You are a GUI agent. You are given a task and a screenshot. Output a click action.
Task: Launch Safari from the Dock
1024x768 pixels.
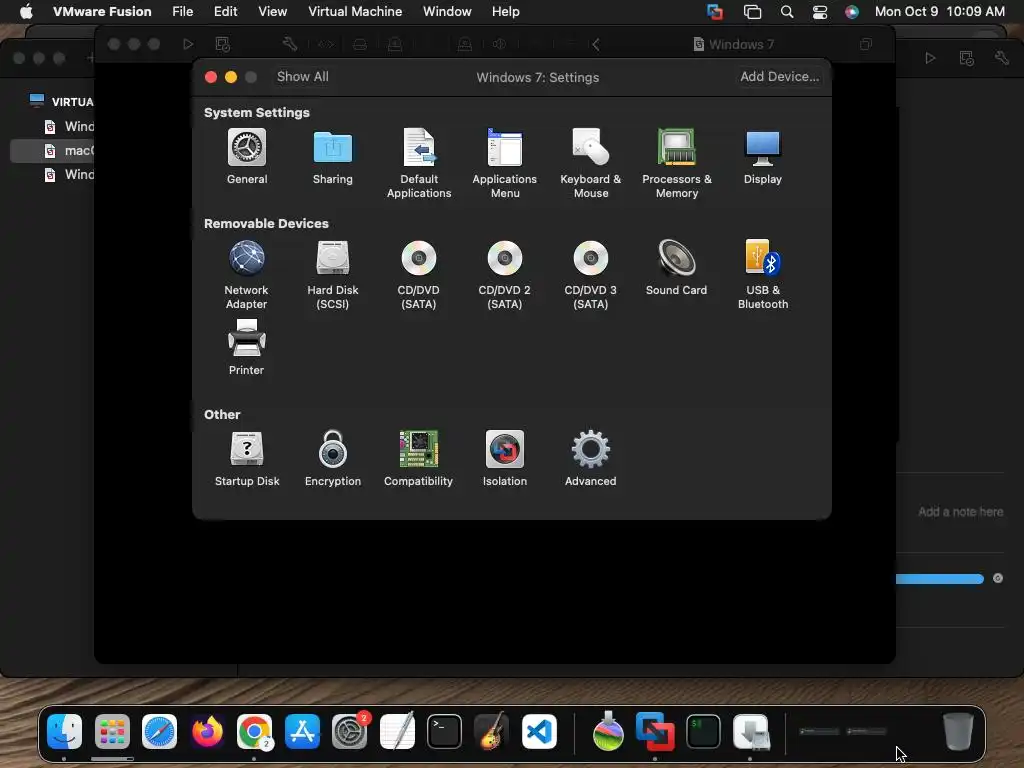[159, 731]
